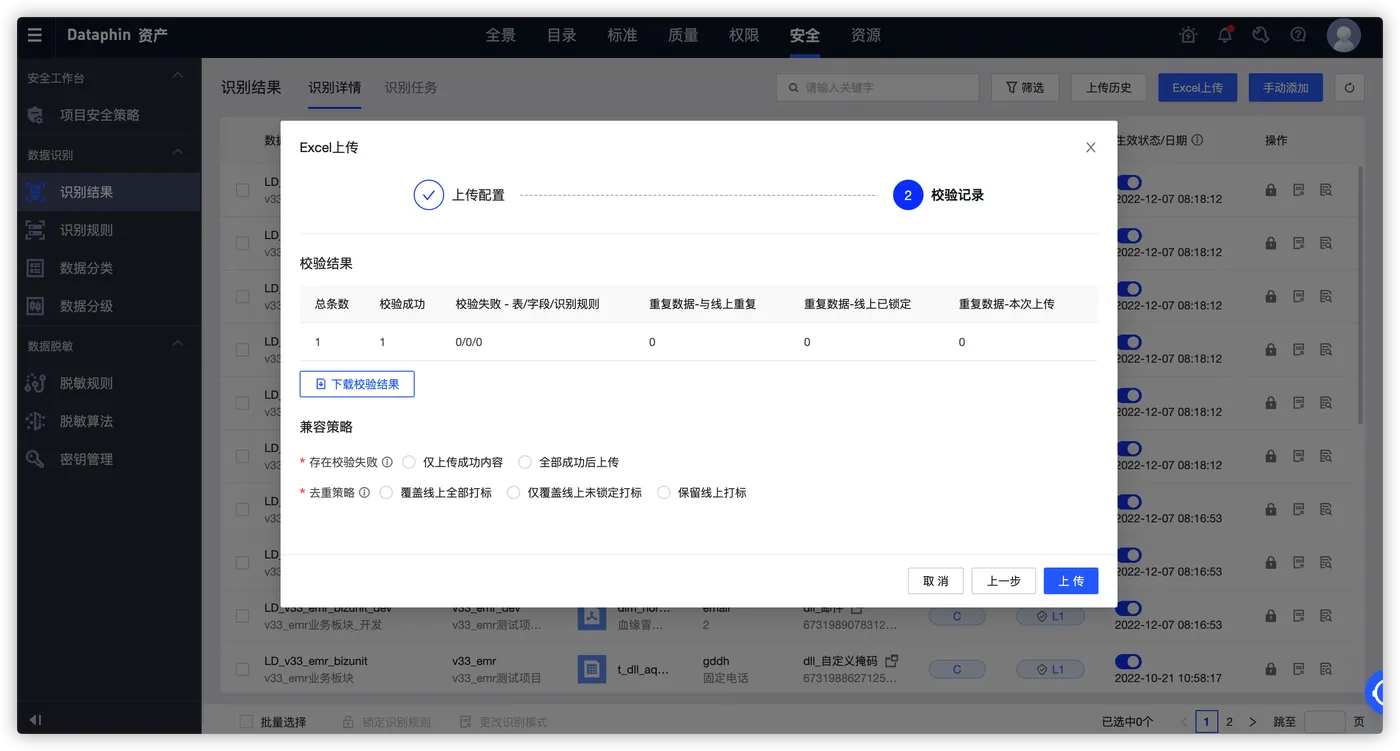Viewport: 1400px width, 751px height.
Task: Switch to the 质量 top tab
Action: coord(683,35)
